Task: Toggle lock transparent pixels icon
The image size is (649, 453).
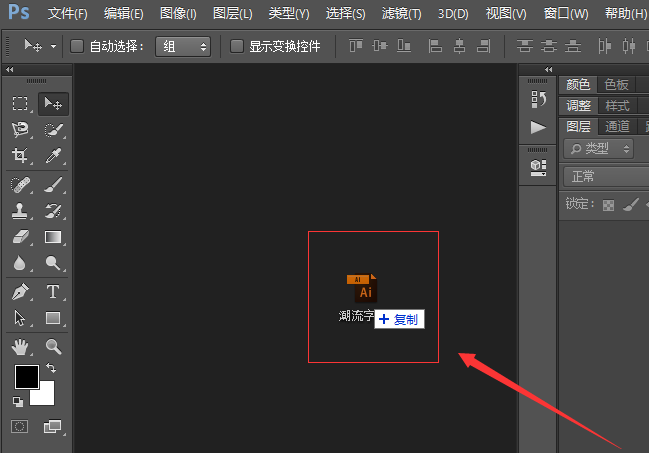Action: pos(607,205)
